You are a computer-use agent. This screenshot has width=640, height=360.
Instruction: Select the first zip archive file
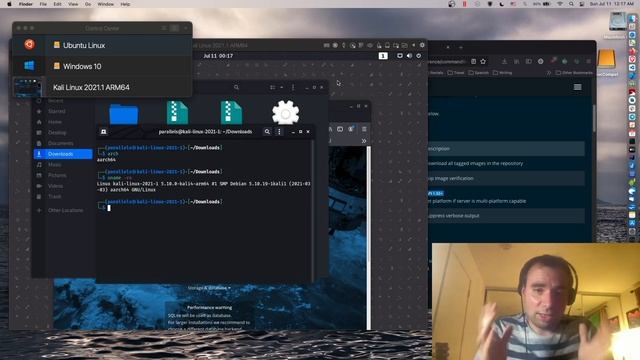tap(178, 112)
